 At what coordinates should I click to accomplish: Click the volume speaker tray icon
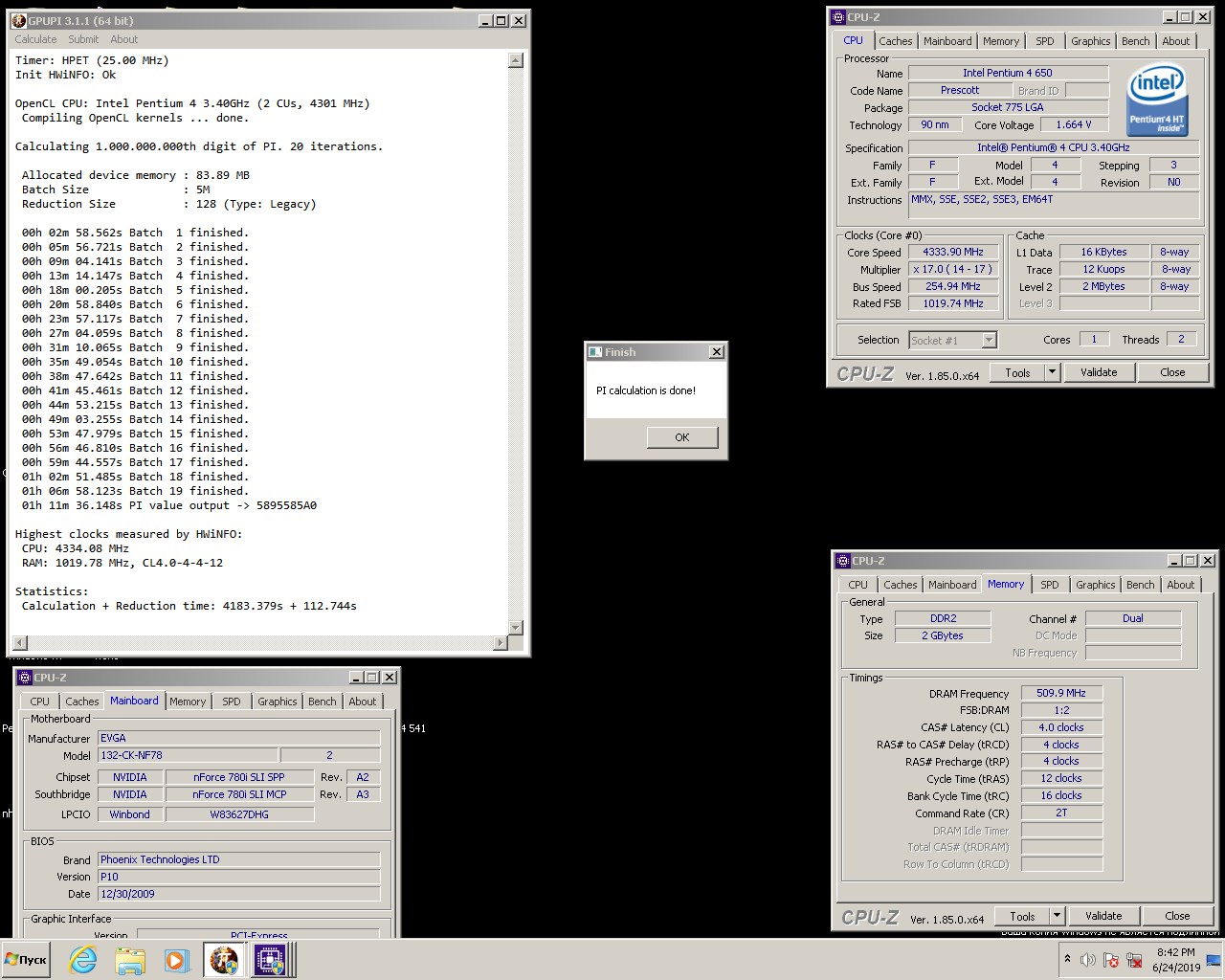[1088, 960]
